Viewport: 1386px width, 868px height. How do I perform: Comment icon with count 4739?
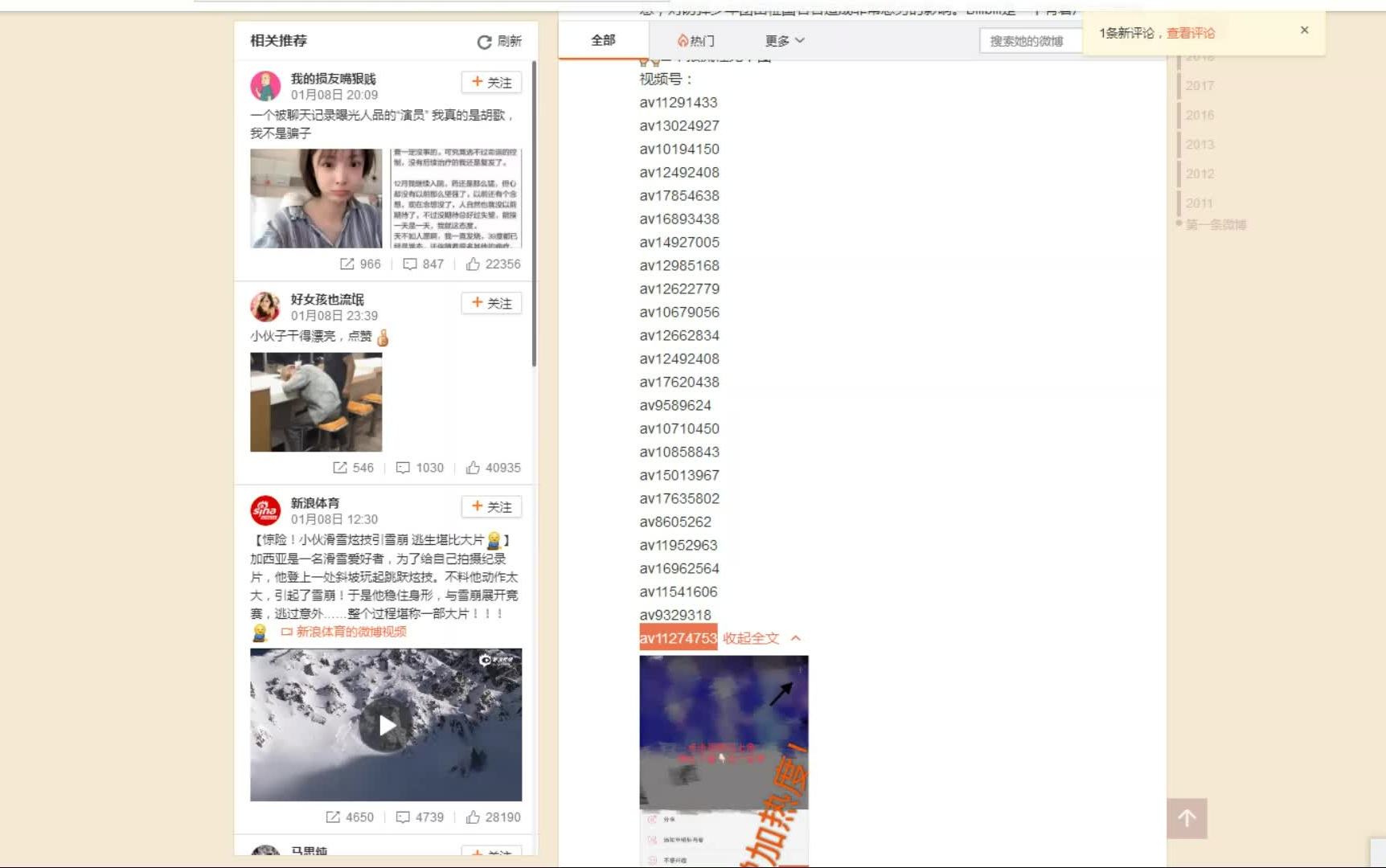(x=403, y=817)
